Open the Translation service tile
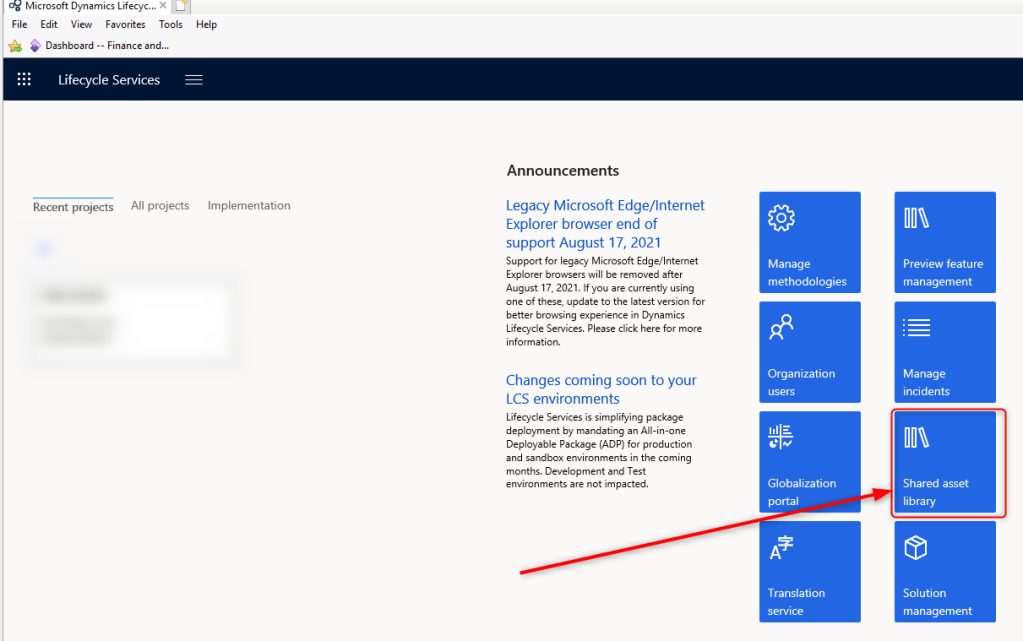Image resolution: width=1023 pixels, height=641 pixels. click(809, 571)
